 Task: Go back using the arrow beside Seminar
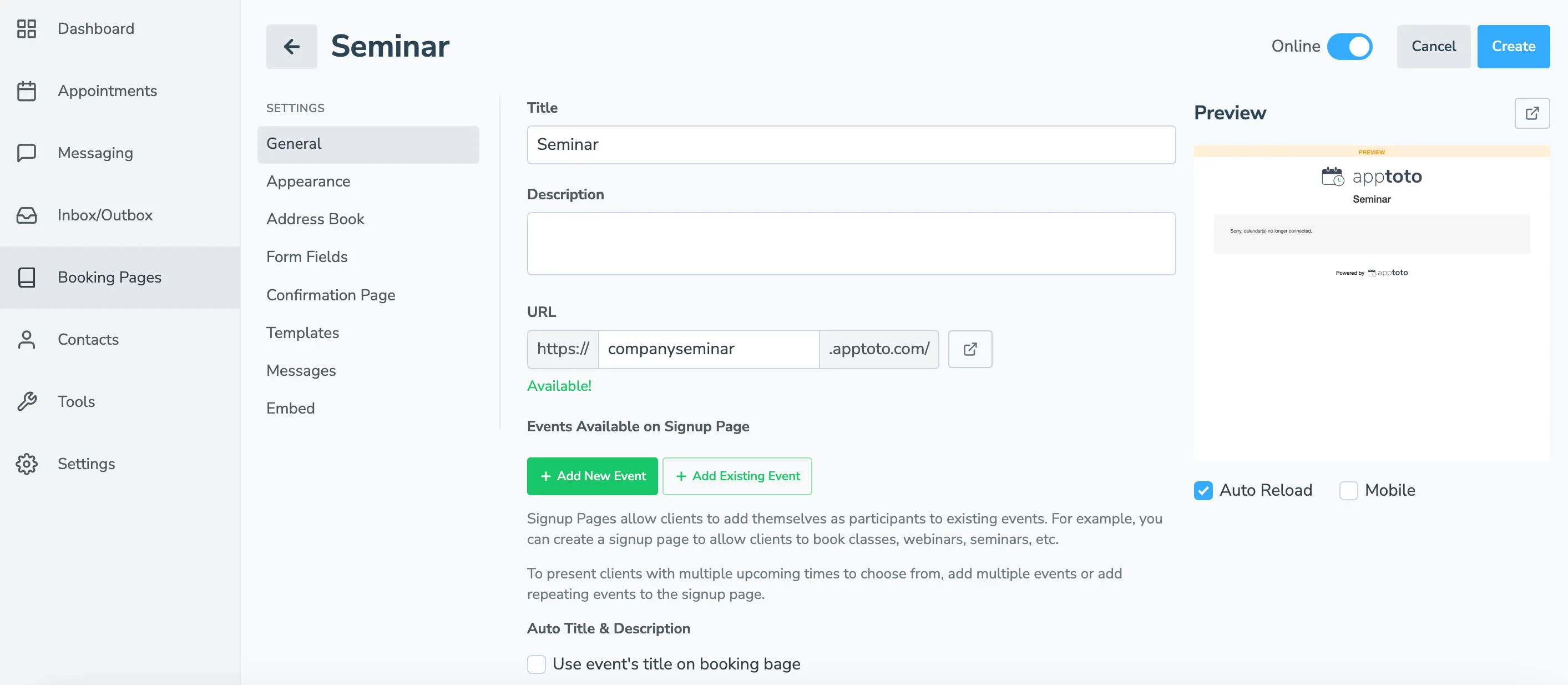pos(291,46)
